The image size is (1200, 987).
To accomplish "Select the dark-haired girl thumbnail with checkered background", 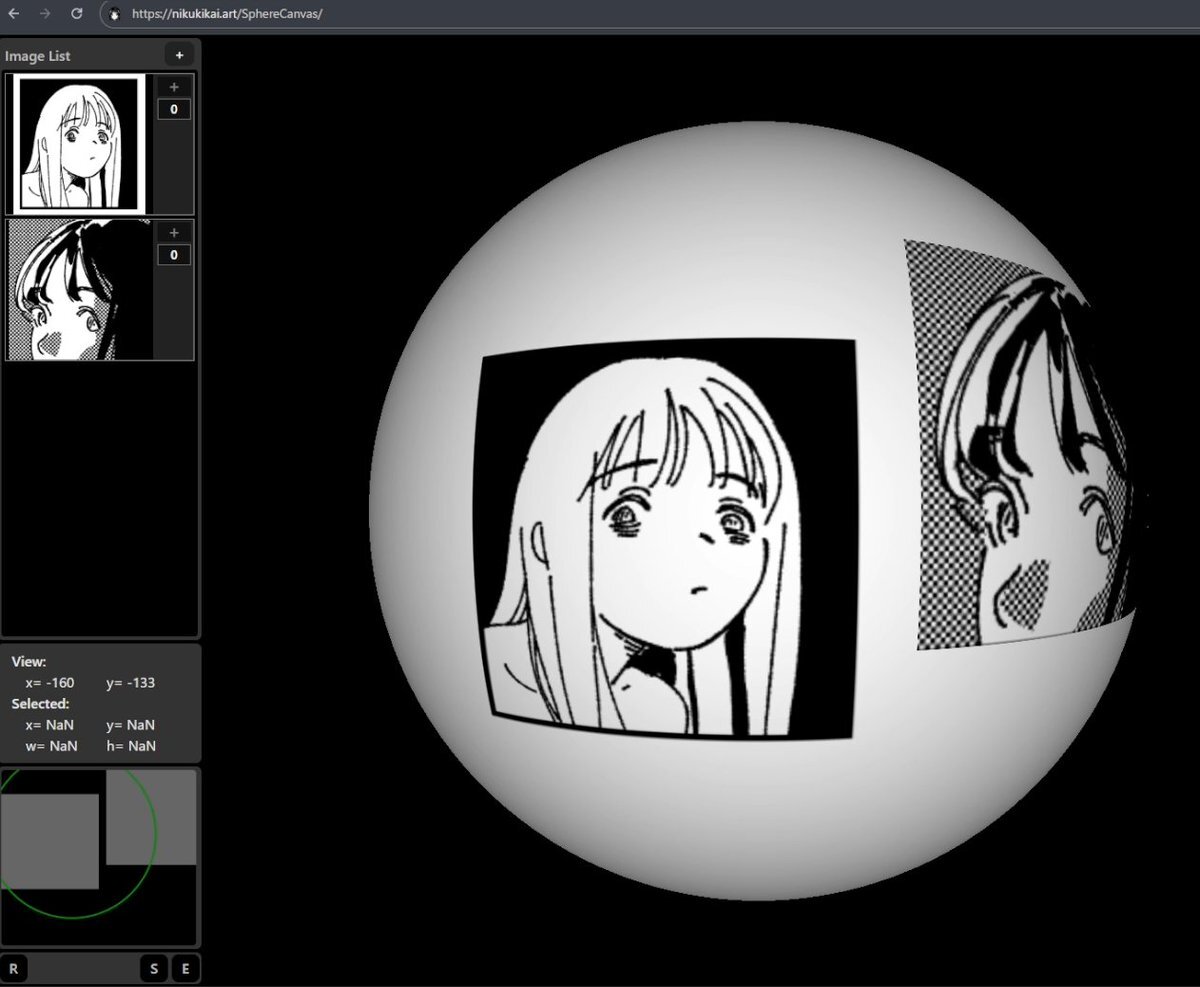I will click(x=80, y=290).
